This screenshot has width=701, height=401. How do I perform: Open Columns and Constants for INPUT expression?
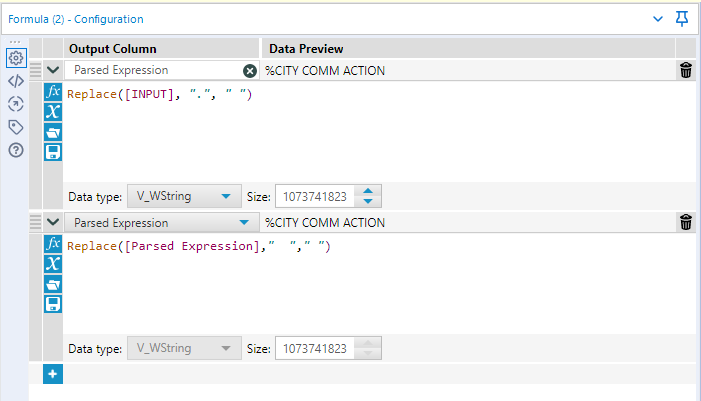pos(53,112)
